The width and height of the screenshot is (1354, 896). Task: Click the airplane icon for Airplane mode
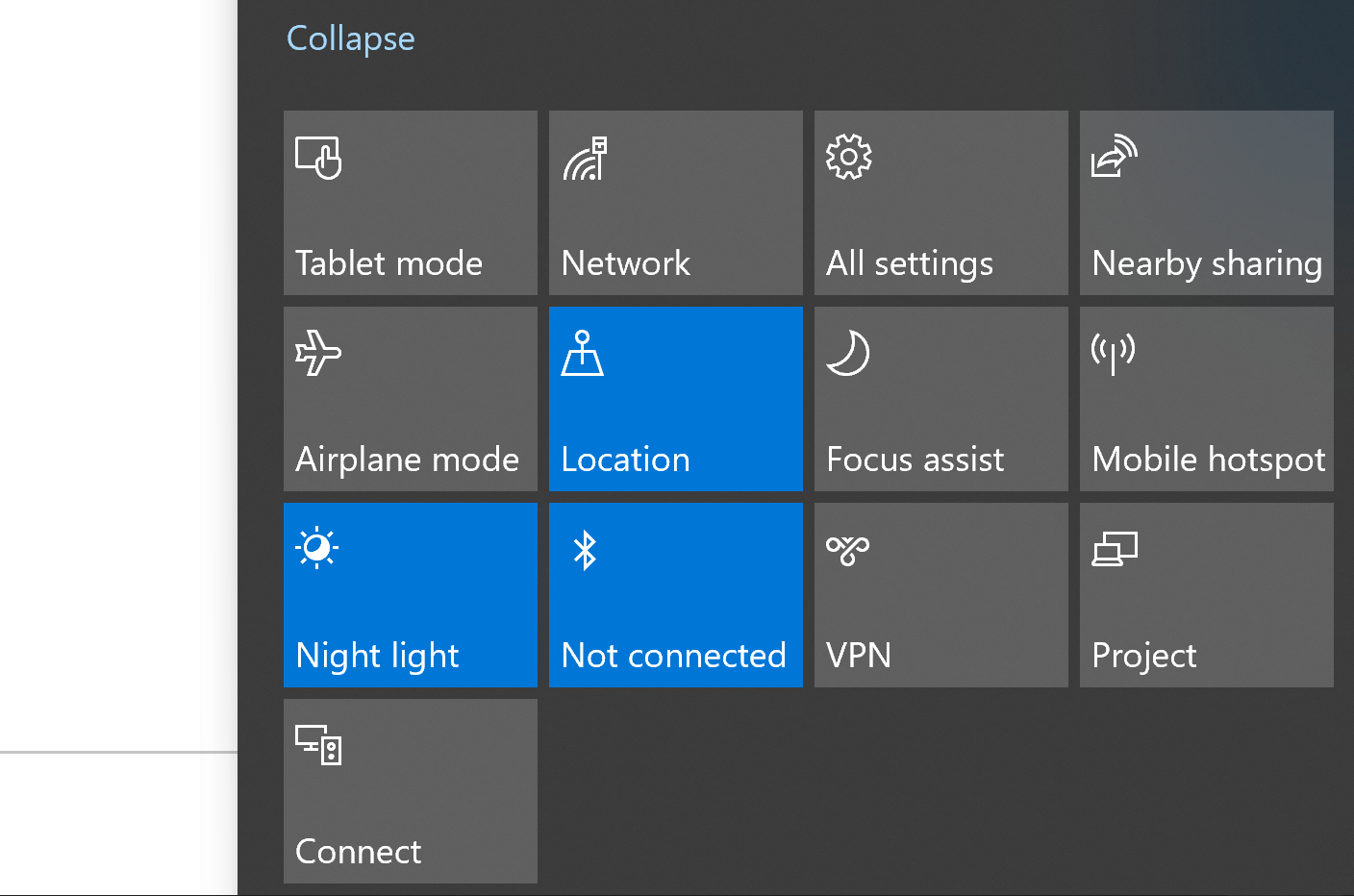pos(318,353)
